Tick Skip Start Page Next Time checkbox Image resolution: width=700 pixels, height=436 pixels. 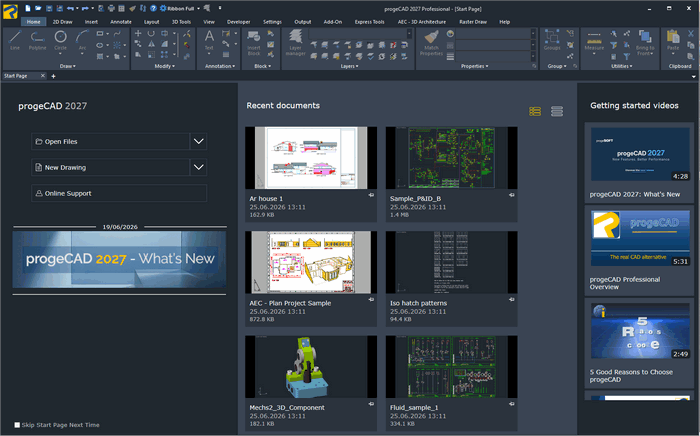click(x=17, y=425)
